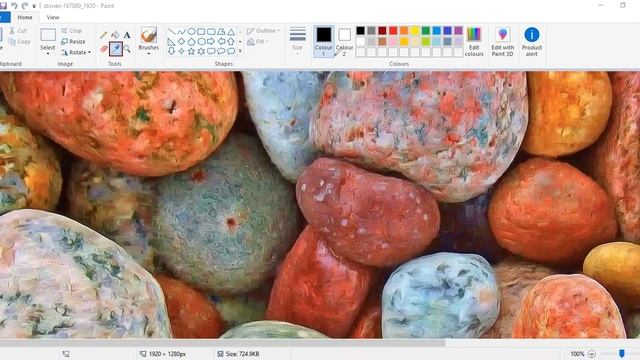
Task: Pick the pink palette swatch
Action: click(393, 41)
